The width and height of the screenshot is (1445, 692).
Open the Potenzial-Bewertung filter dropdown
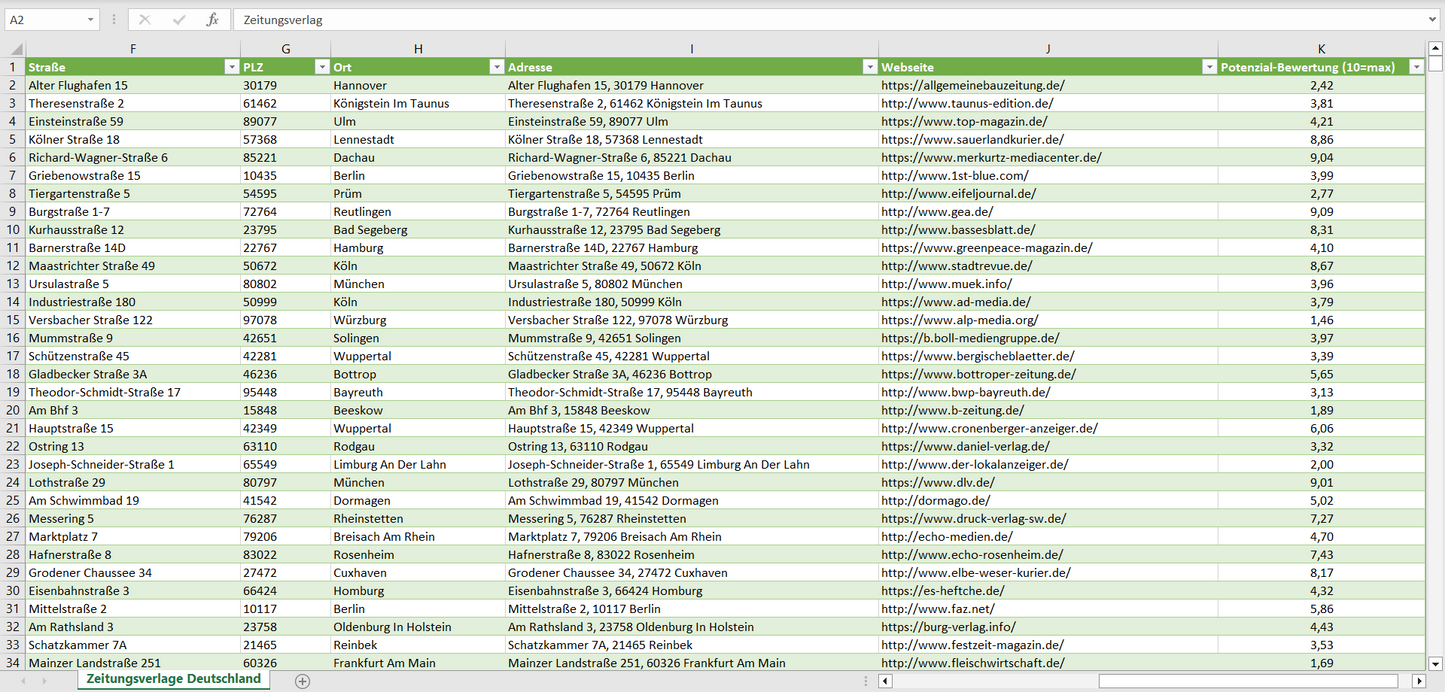coord(1416,67)
